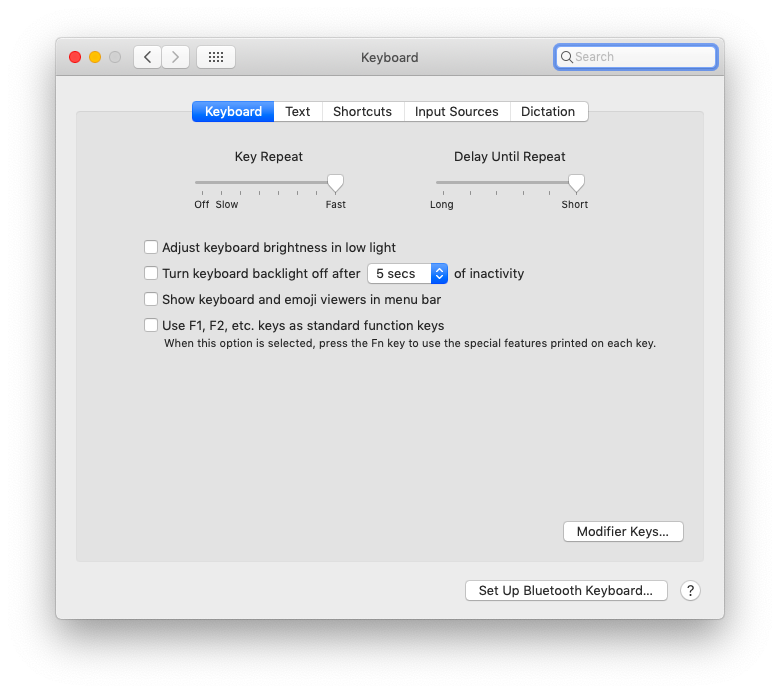This screenshot has height=693, width=780.
Task: Click the Fn key explanation note
Action: [x=410, y=343]
